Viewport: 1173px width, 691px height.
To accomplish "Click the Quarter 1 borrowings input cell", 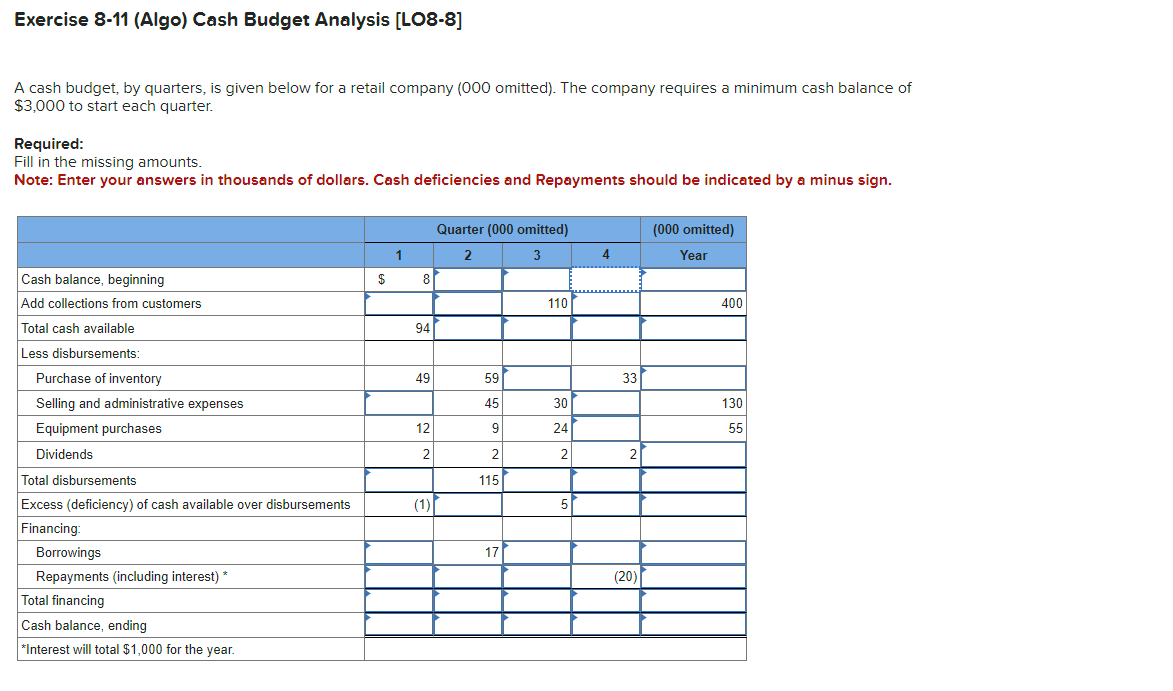I will point(398,552).
